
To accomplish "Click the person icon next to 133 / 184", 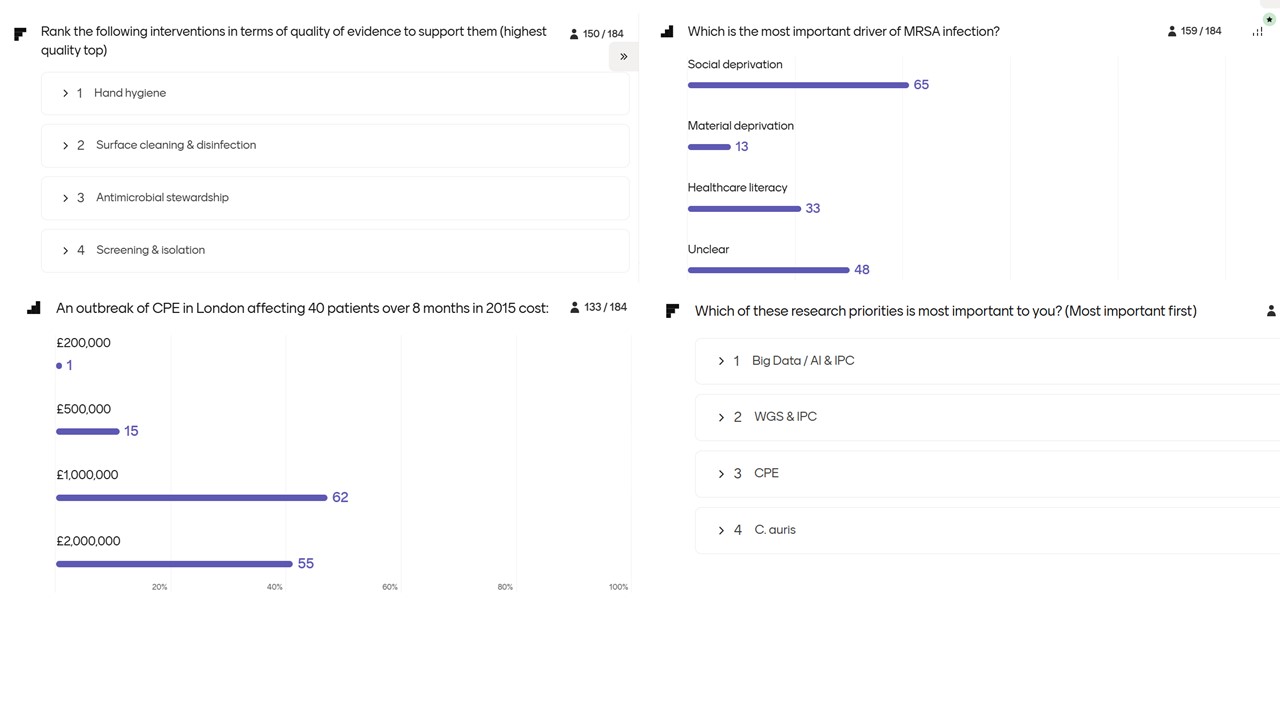I will point(574,308).
